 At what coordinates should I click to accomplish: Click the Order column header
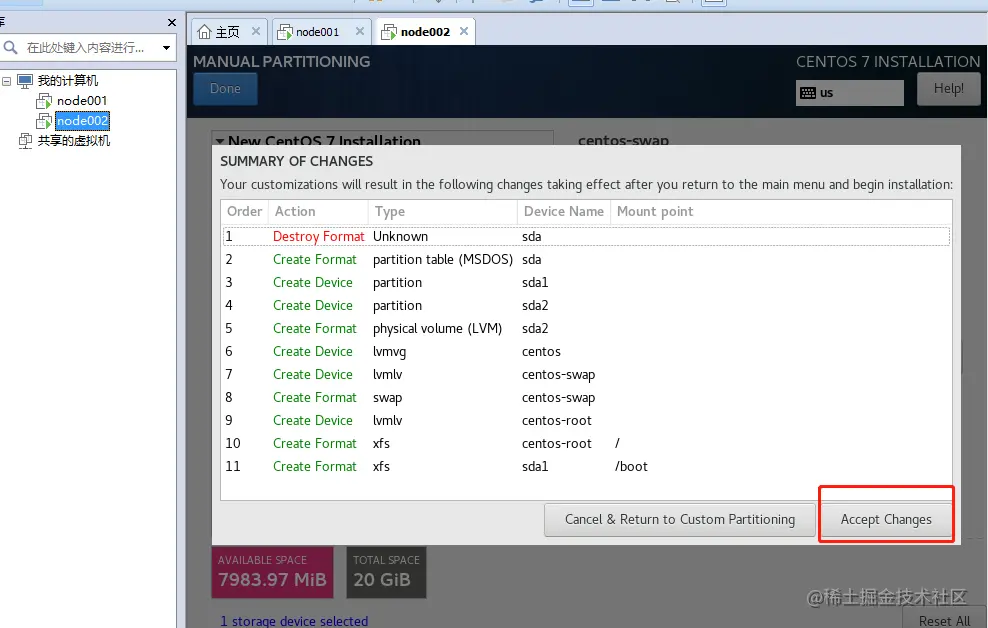pyautogui.click(x=244, y=212)
